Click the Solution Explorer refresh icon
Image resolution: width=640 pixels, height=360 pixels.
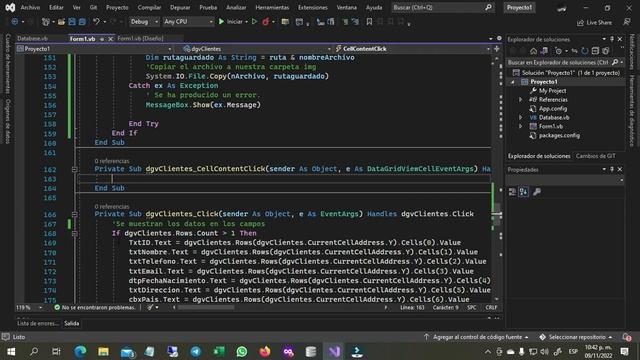584,51
